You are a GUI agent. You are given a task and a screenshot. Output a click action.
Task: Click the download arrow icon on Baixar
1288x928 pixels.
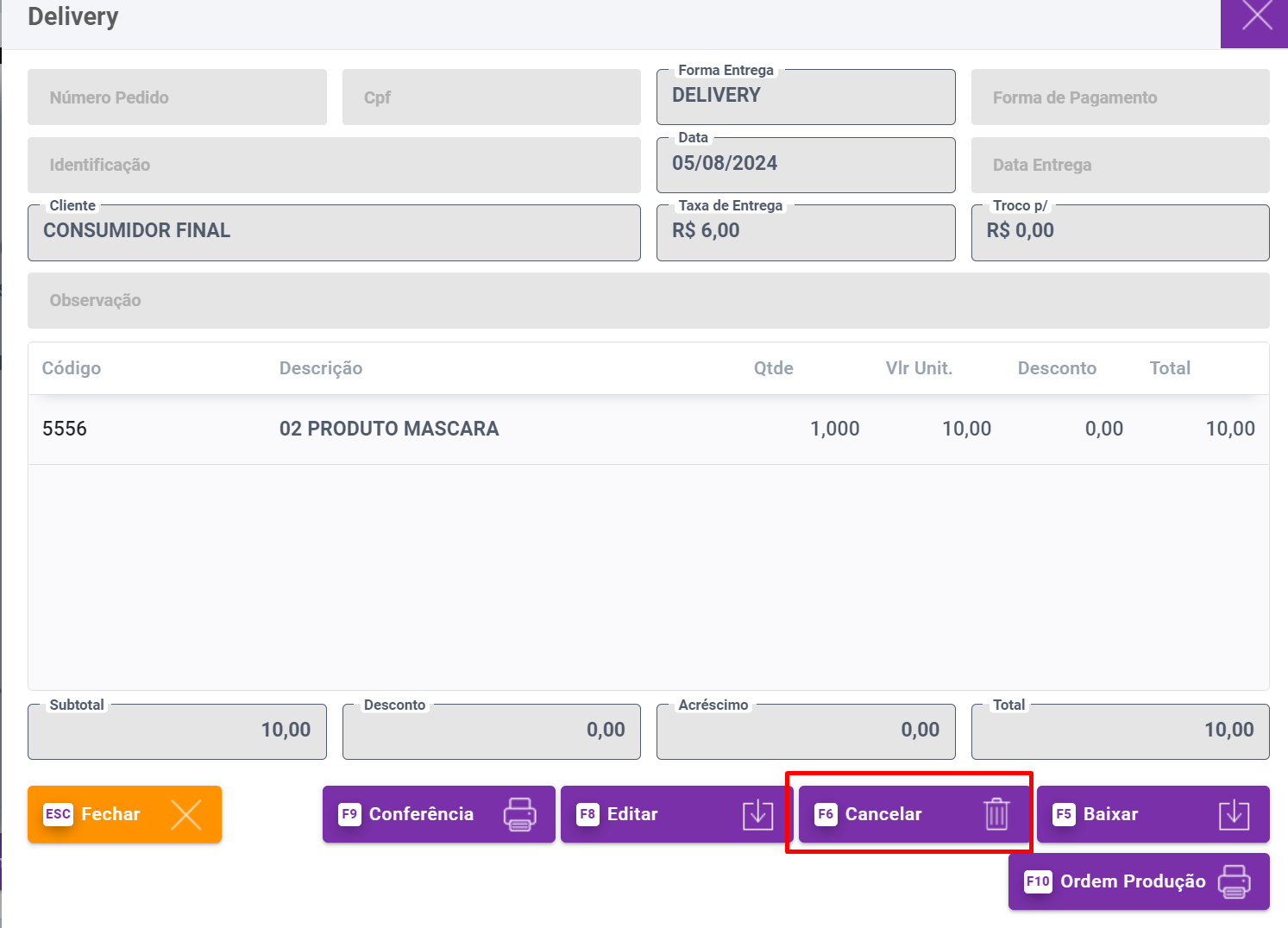click(x=1234, y=814)
